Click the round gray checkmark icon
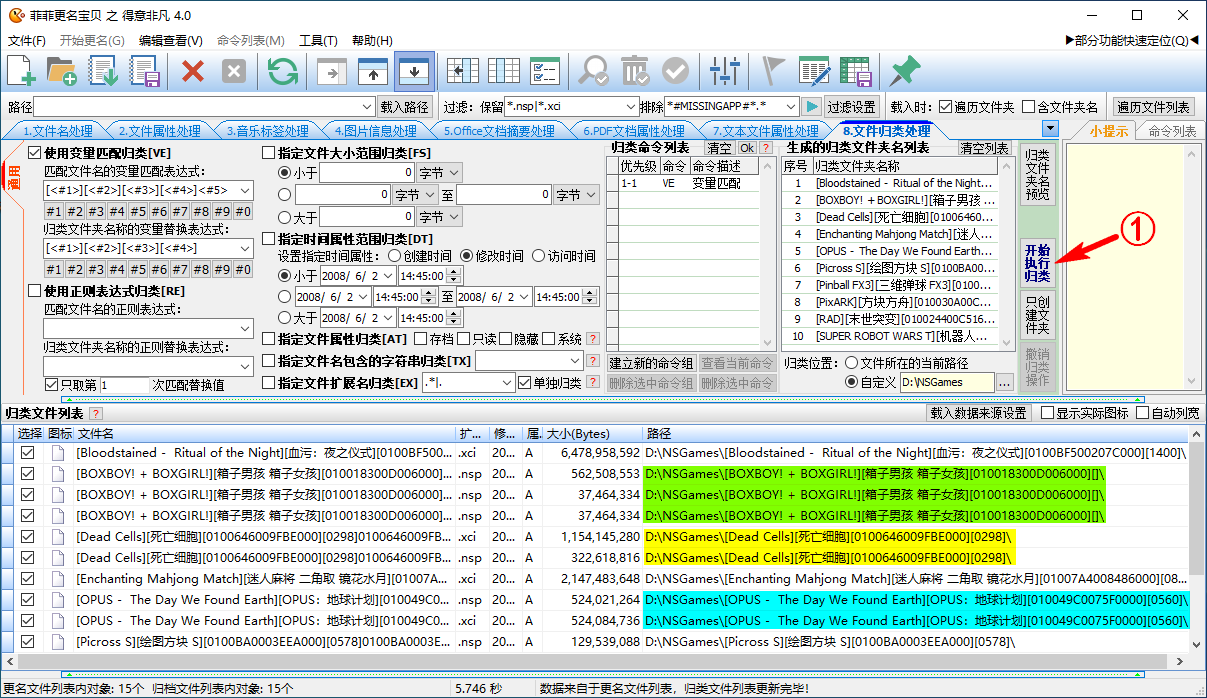Screen dimensions: 1207x698 pos(676,71)
